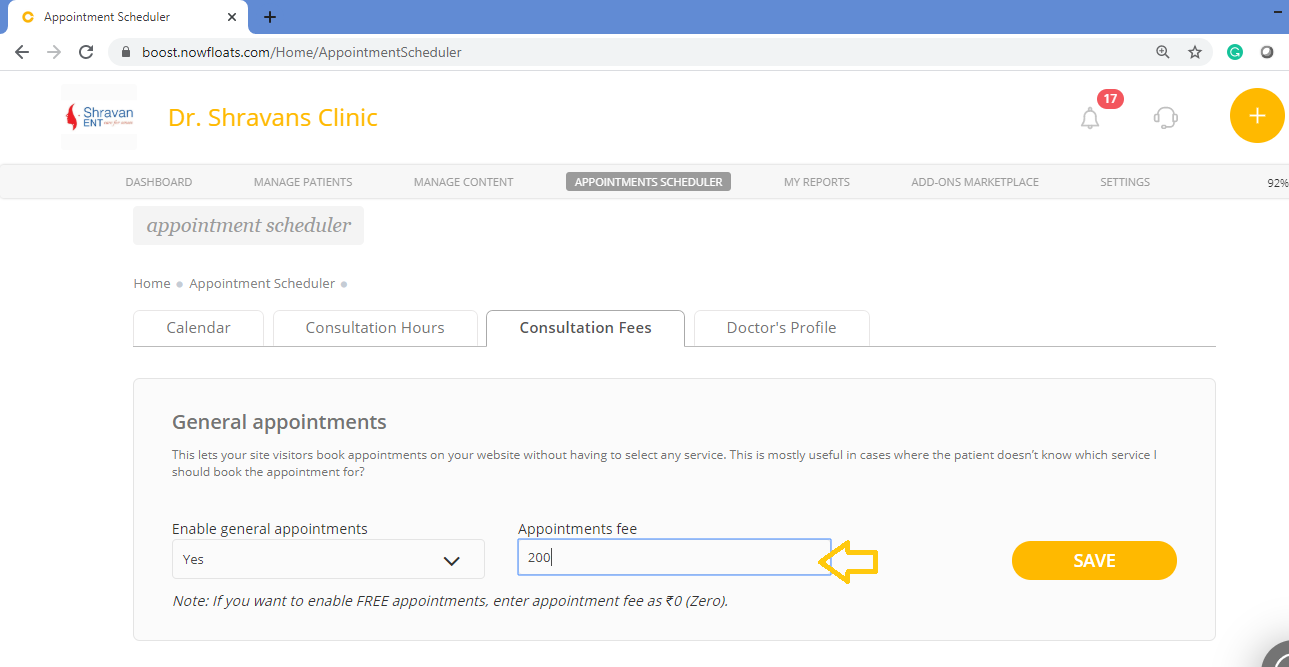Open the browser zoom magnifier icon
This screenshot has width=1289, height=667.
coord(1163,52)
